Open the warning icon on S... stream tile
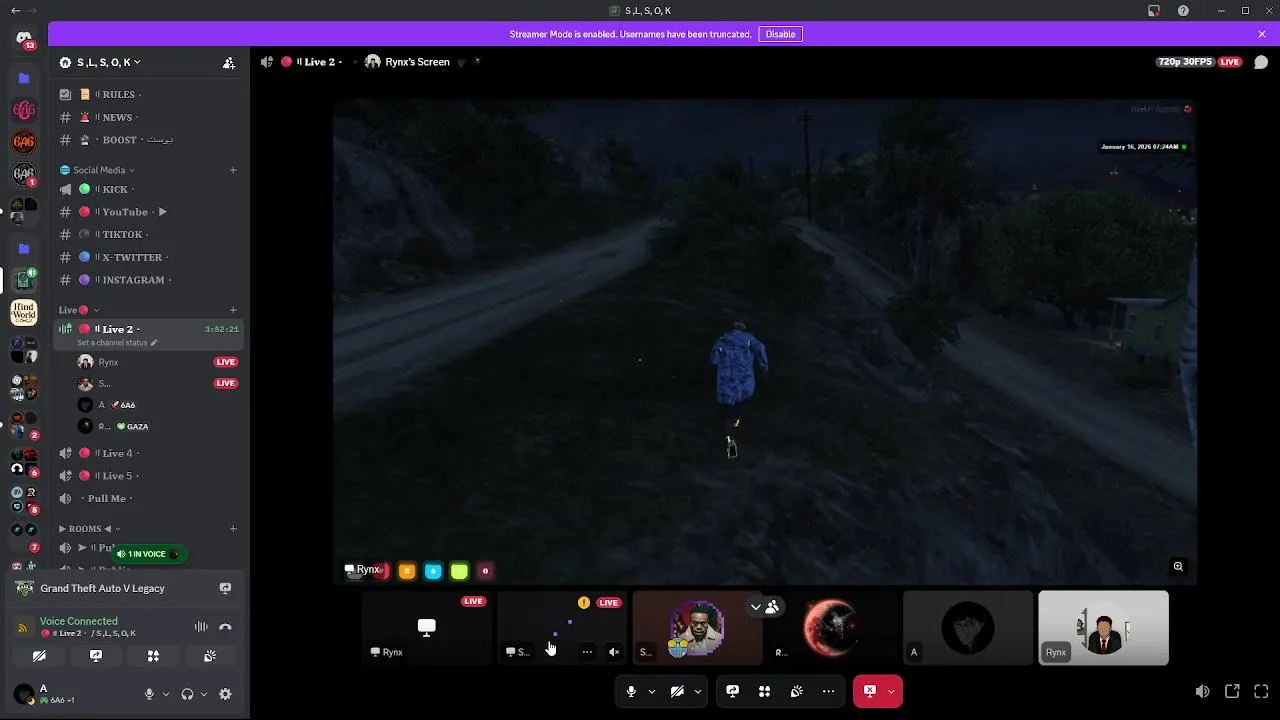Screen dimensions: 1280x720 coord(584,602)
